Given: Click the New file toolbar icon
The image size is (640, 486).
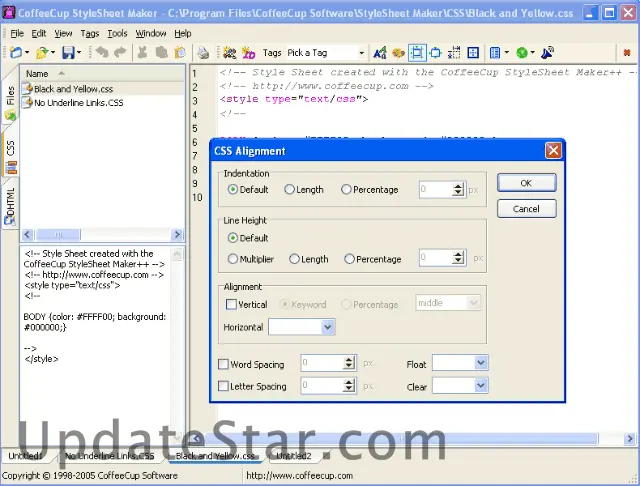Looking at the screenshot, I should pyautogui.click(x=16, y=53).
